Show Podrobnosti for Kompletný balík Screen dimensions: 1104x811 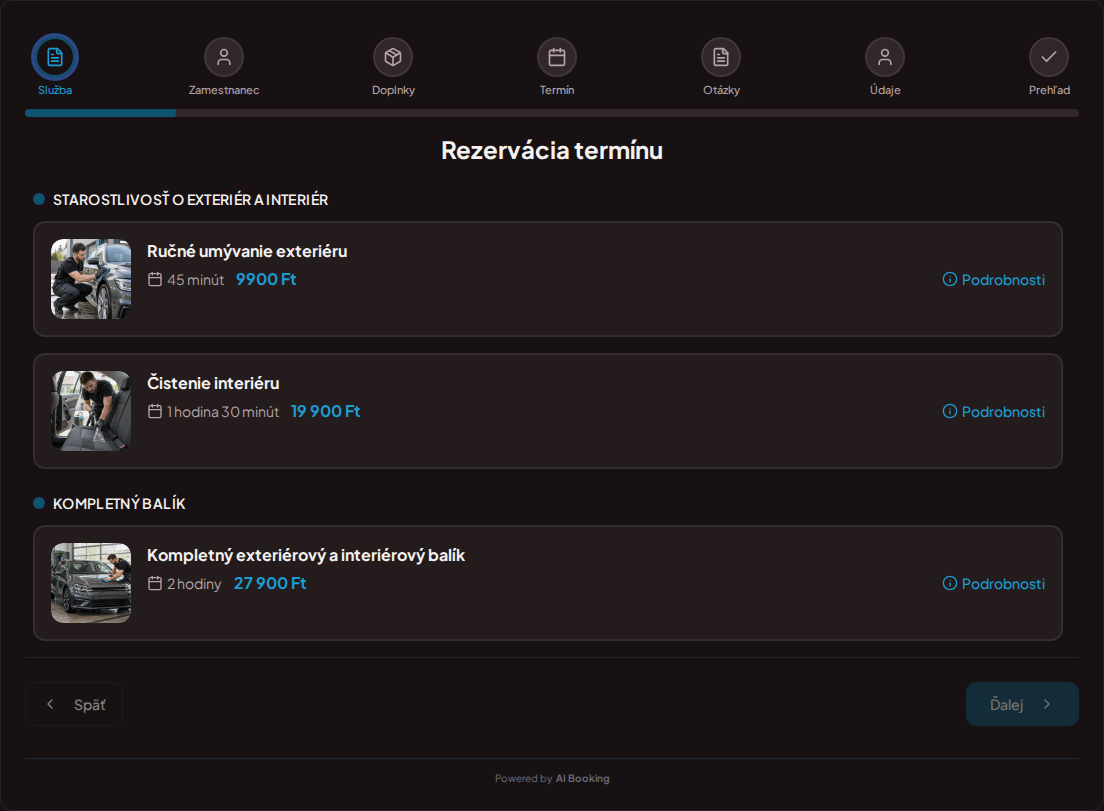(993, 584)
